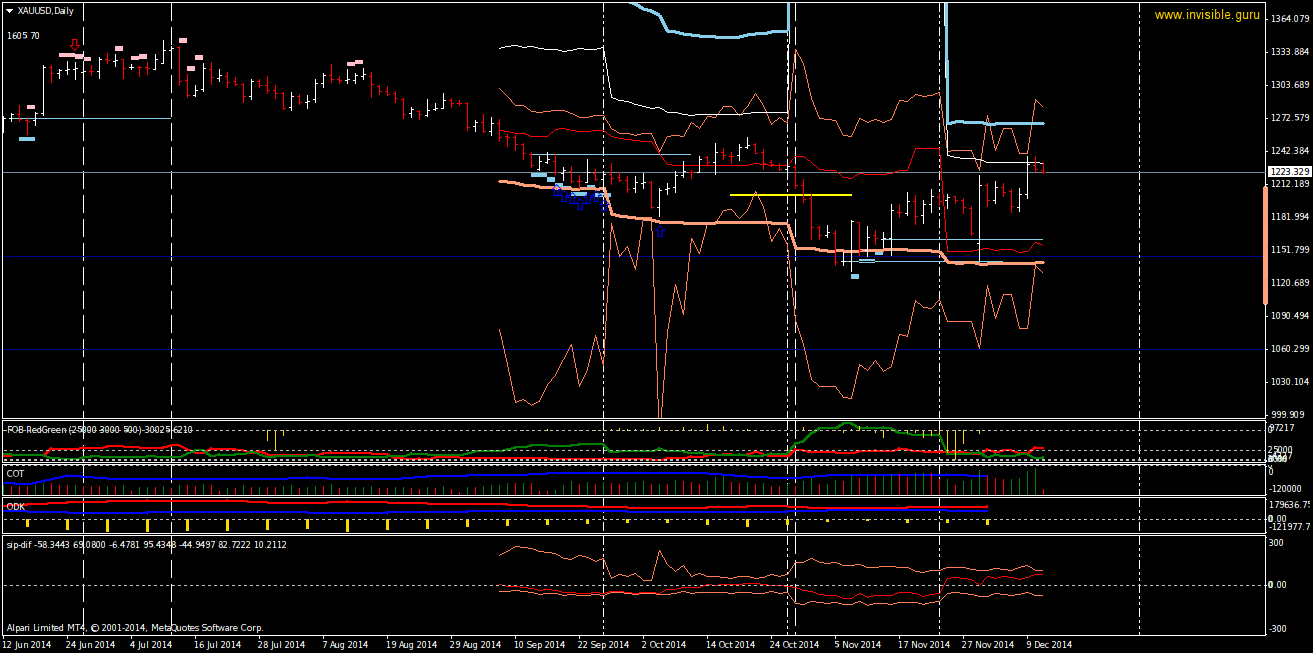1313x653 pixels.
Task: Click the Alpari Limited MT4 copyright text
Action: [135, 628]
